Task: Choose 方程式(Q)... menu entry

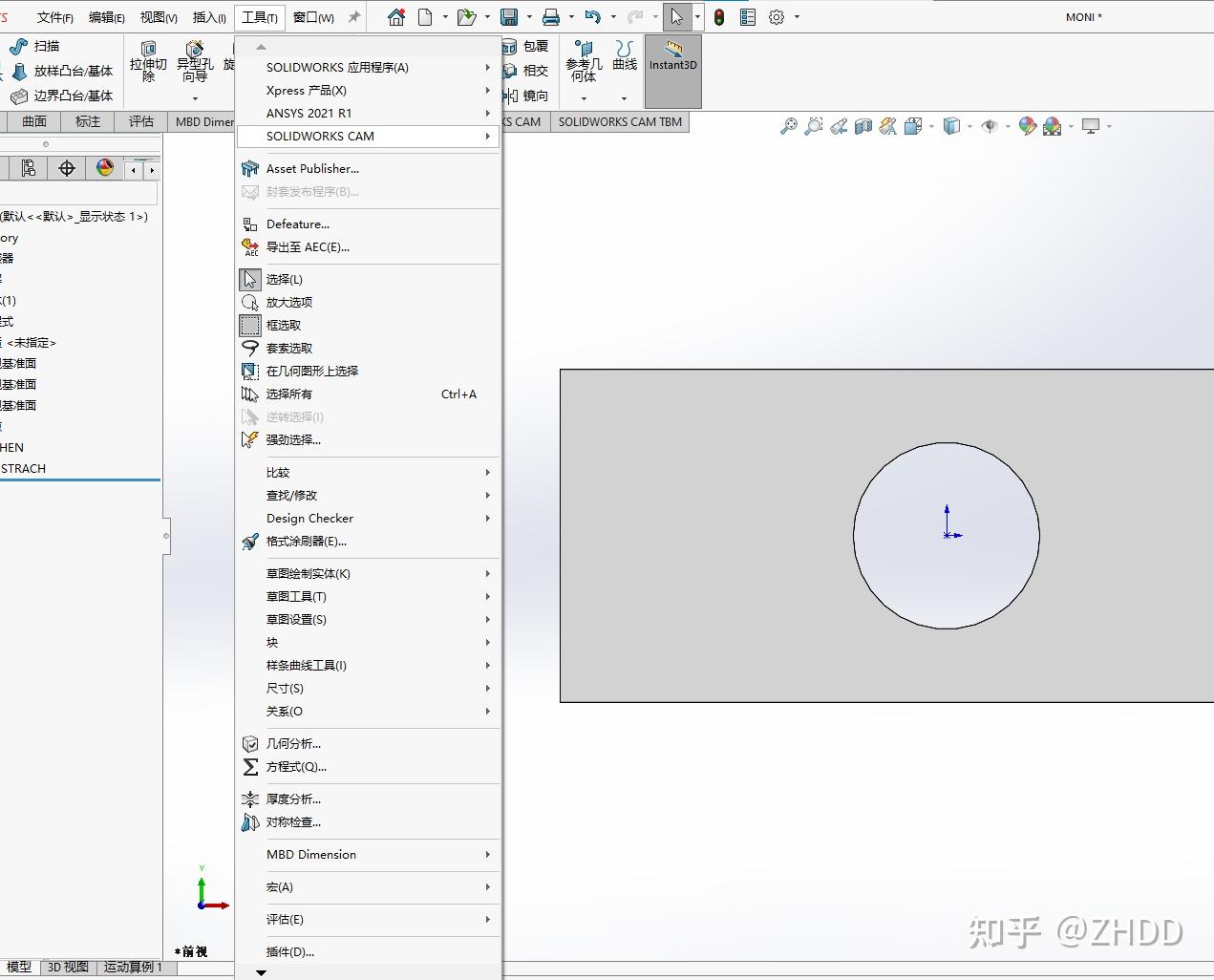Action: [368, 767]
